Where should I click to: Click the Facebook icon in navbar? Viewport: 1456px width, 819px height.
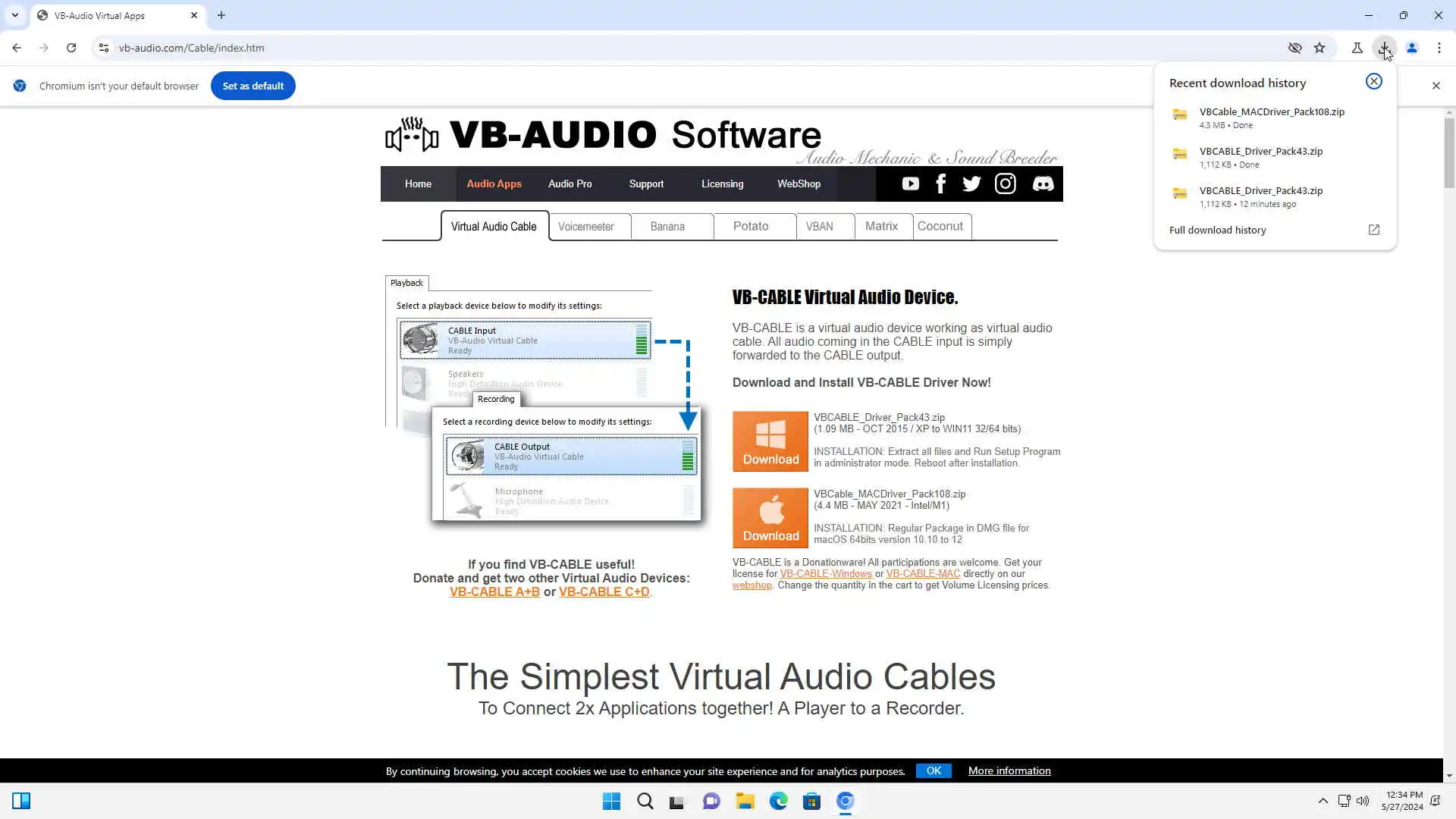click(x=940, y=184)
